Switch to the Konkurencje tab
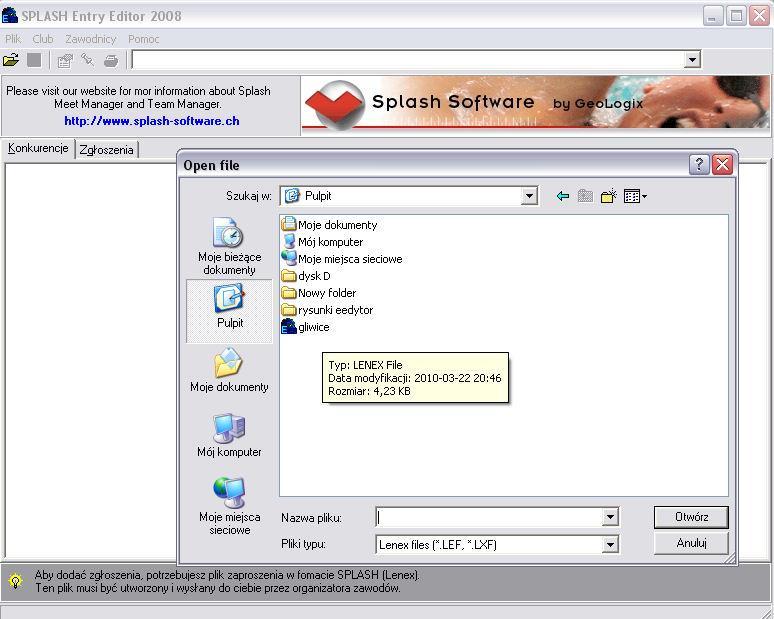The image size is (774, 619). tap(38, 148)
